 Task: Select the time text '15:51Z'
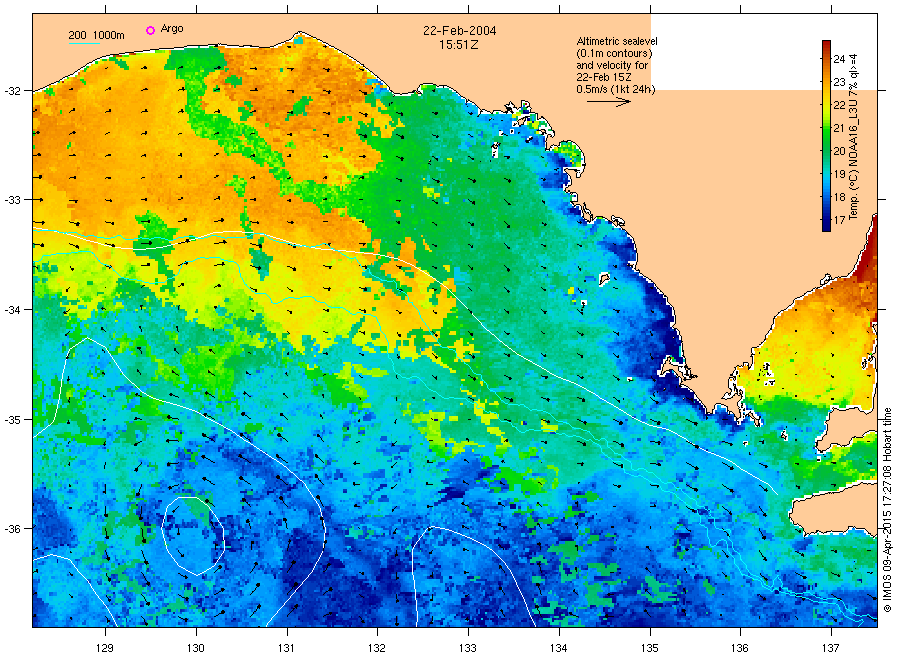(459, 44)
